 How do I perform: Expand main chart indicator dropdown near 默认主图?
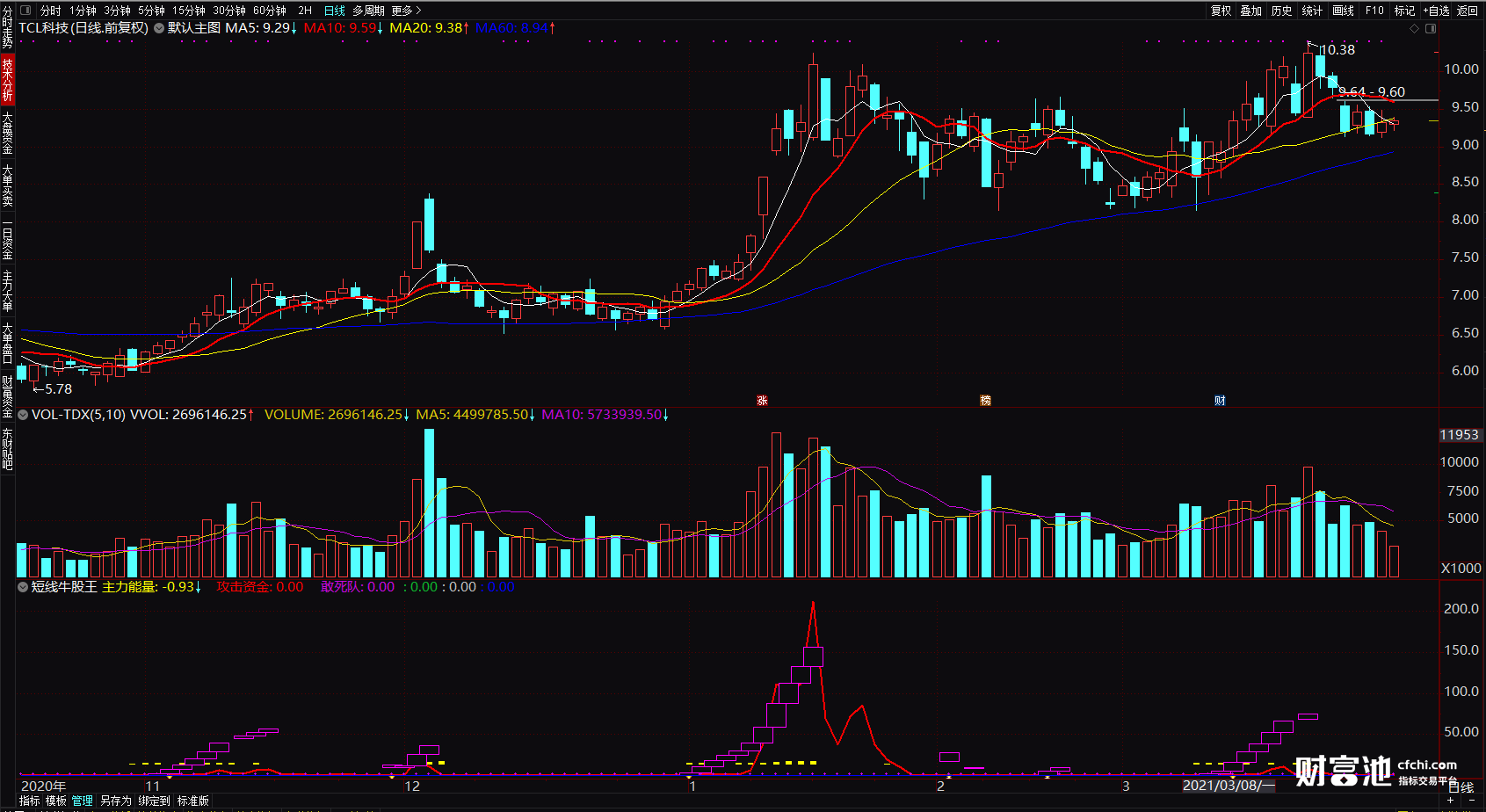click(x=159, y=28)
